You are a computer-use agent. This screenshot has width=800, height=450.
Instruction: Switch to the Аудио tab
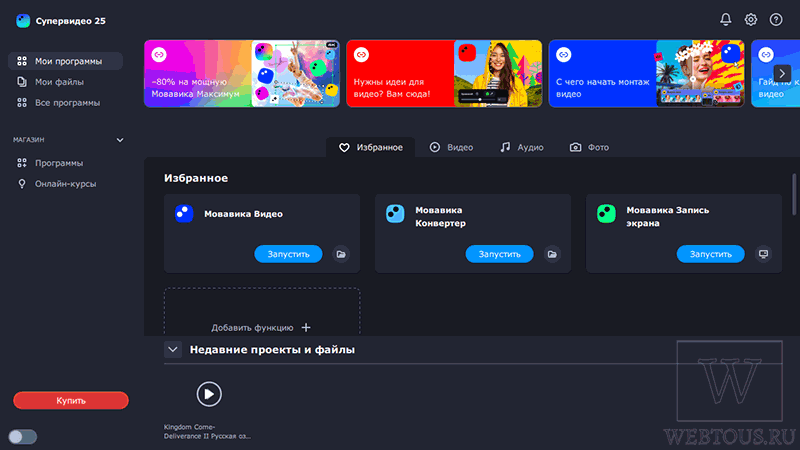click(521, 147)
